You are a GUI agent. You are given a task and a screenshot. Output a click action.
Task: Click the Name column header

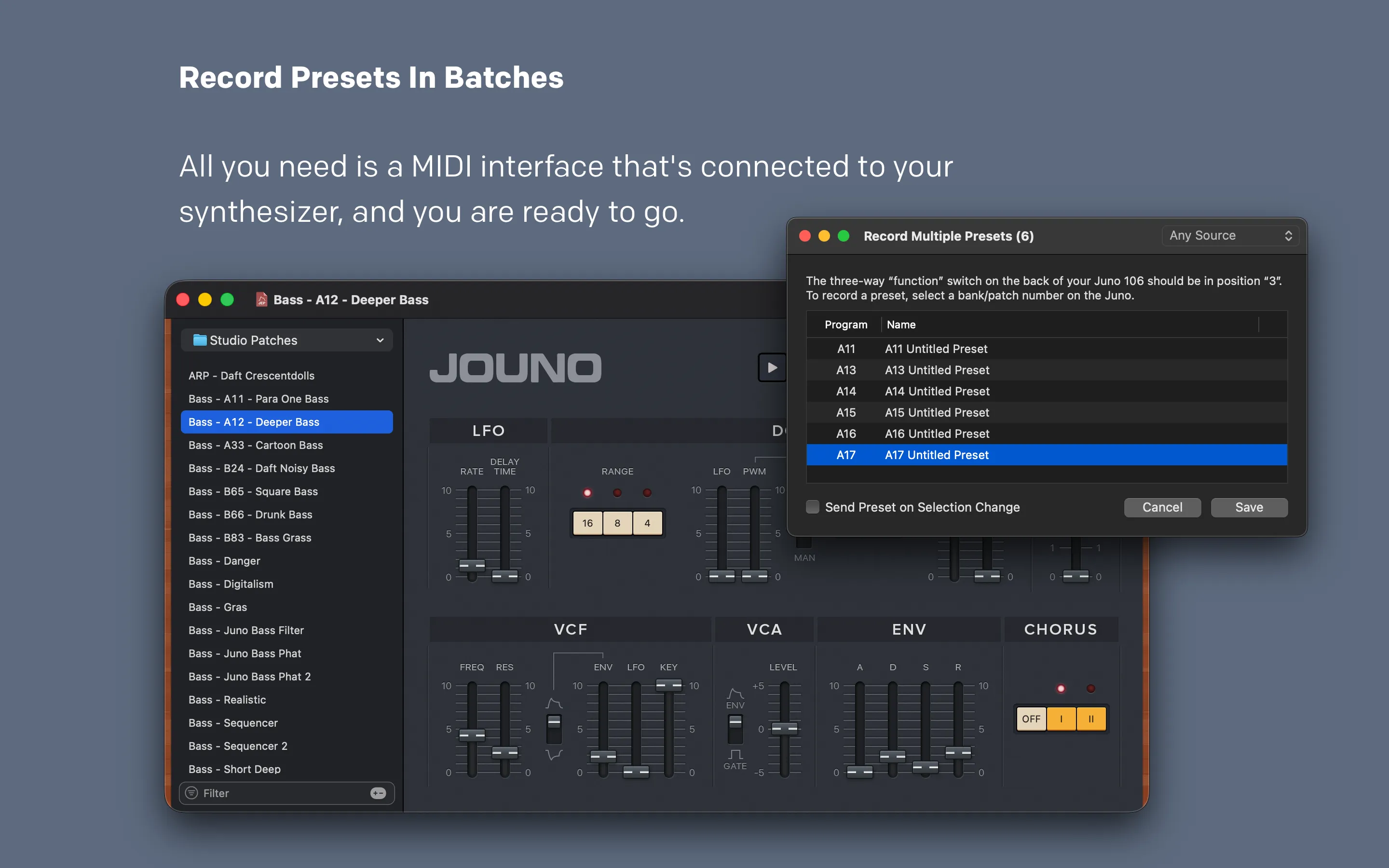[1070, 325]
